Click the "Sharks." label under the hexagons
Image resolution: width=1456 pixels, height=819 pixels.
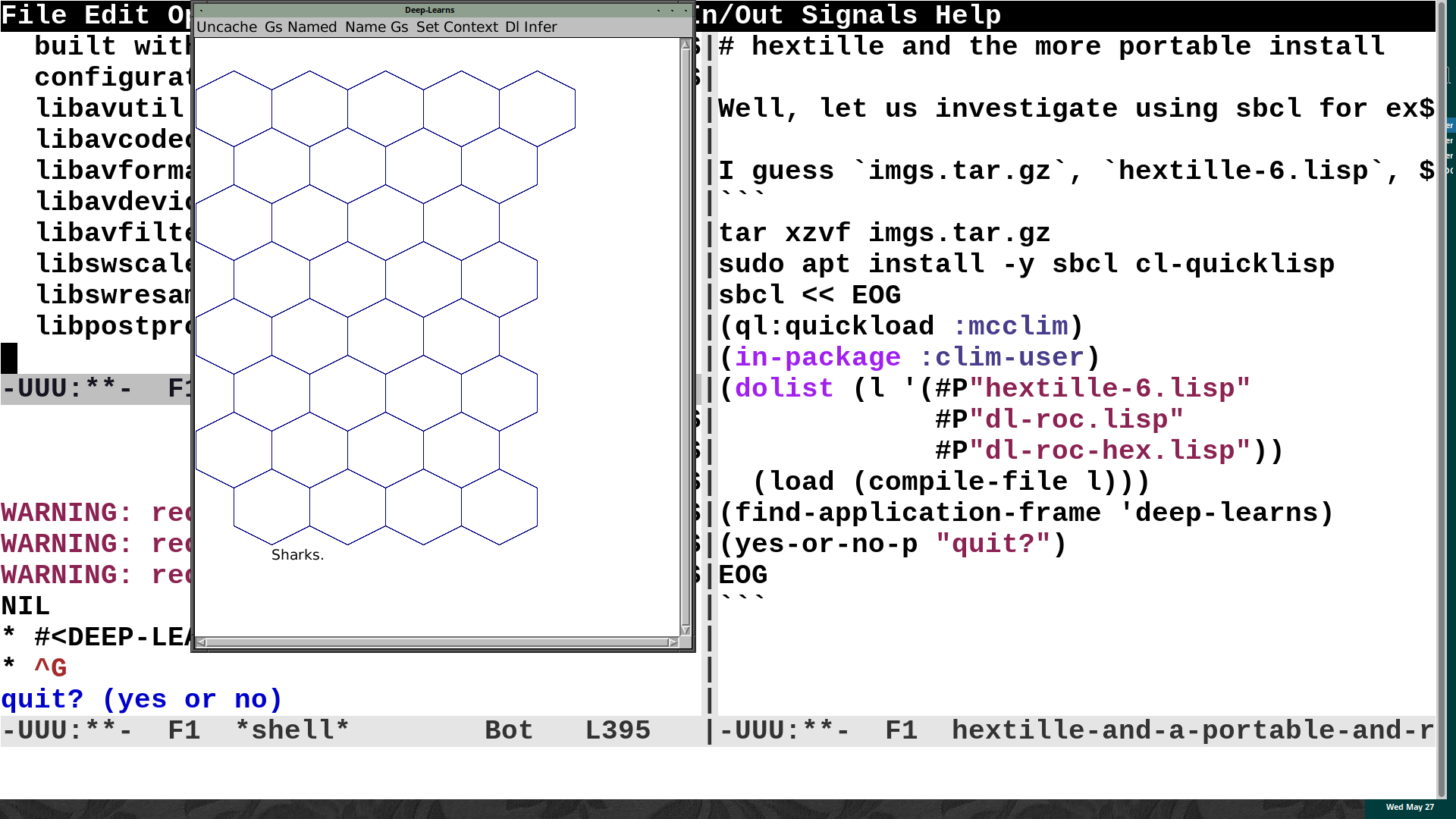click(297, 555)
